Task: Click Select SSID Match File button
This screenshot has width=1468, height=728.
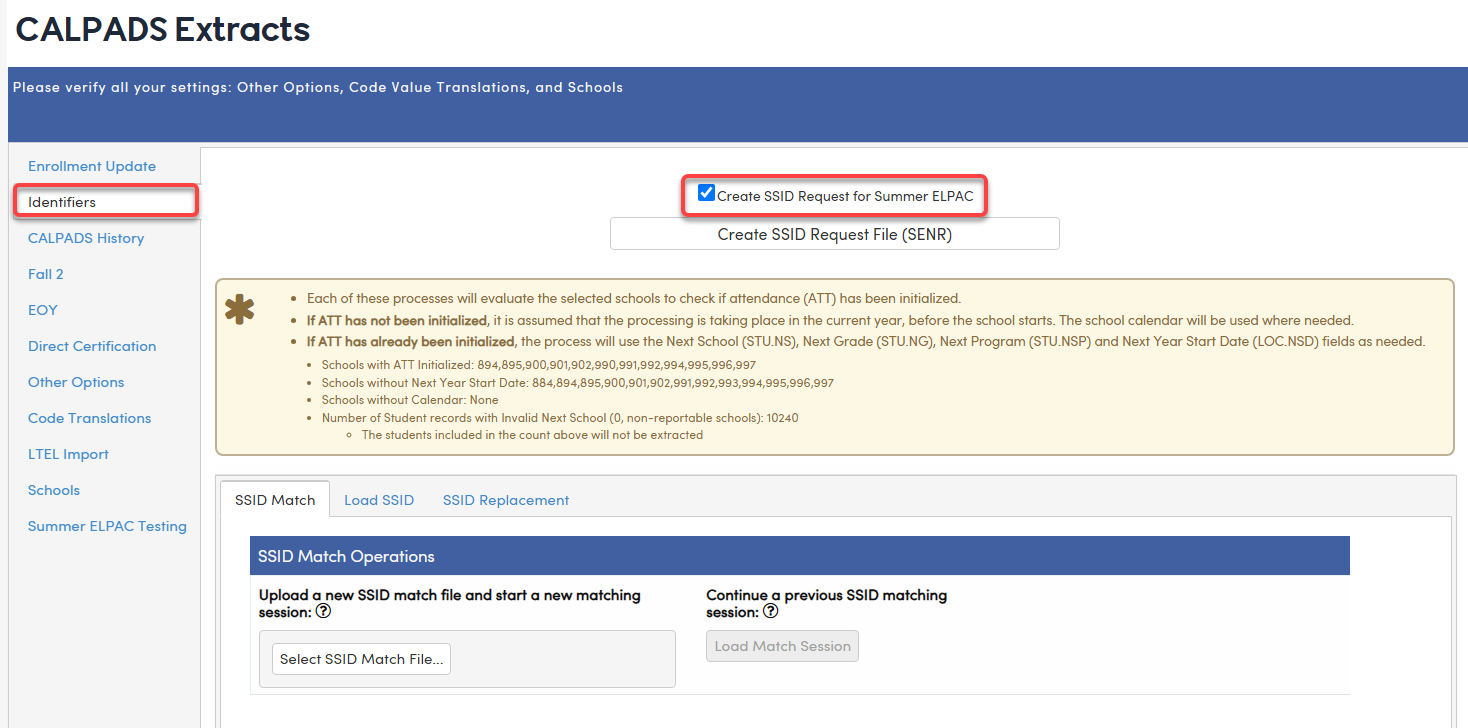Action: (x=361, y=659)
